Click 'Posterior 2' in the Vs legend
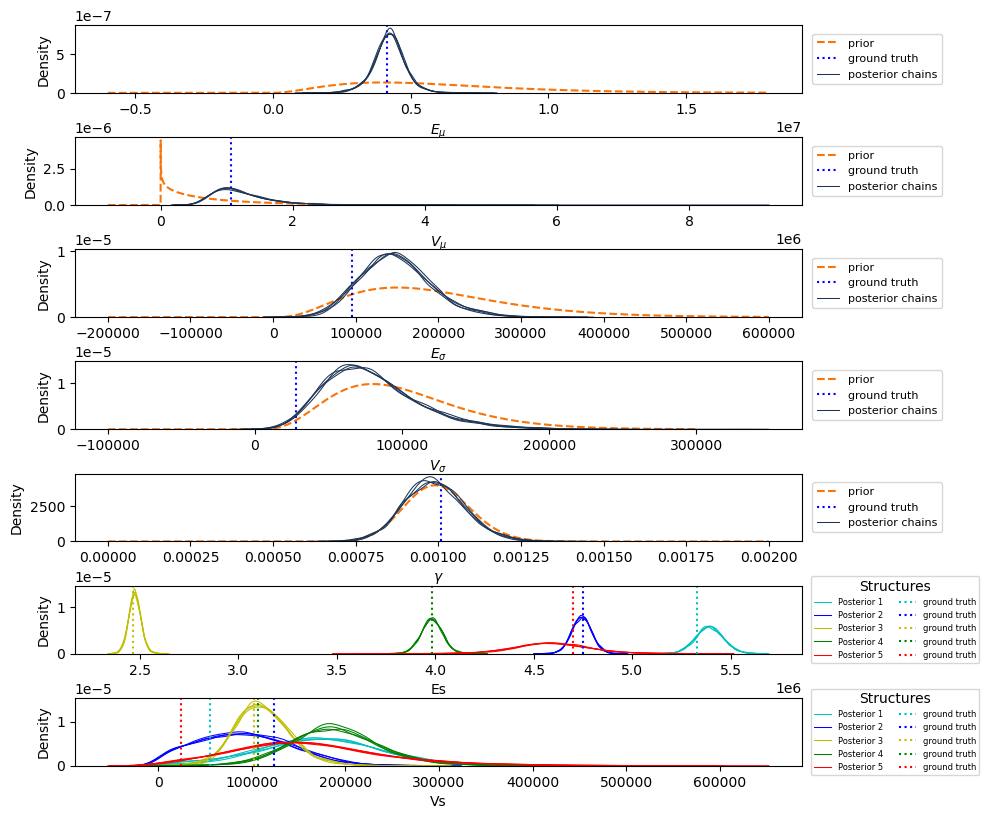Screen dimensions: 989x819 [x=860, y=727]
